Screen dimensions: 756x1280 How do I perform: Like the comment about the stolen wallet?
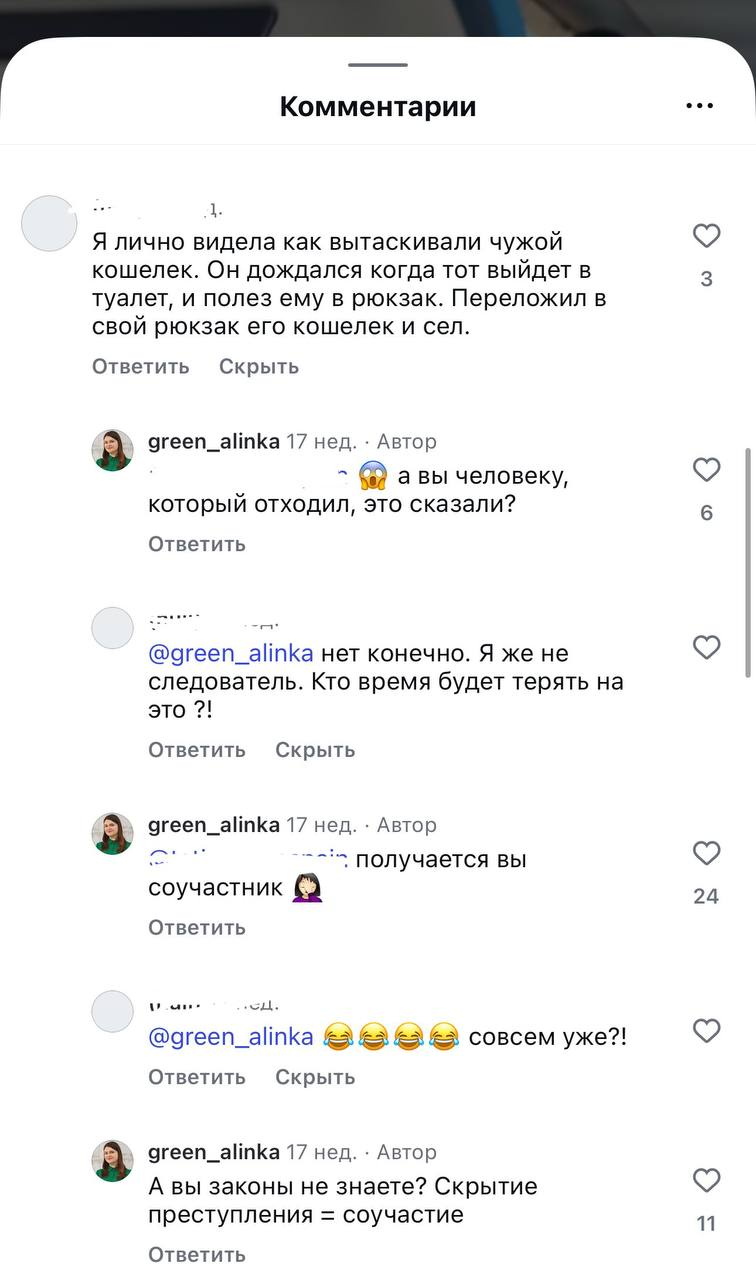tap(707, 236)
